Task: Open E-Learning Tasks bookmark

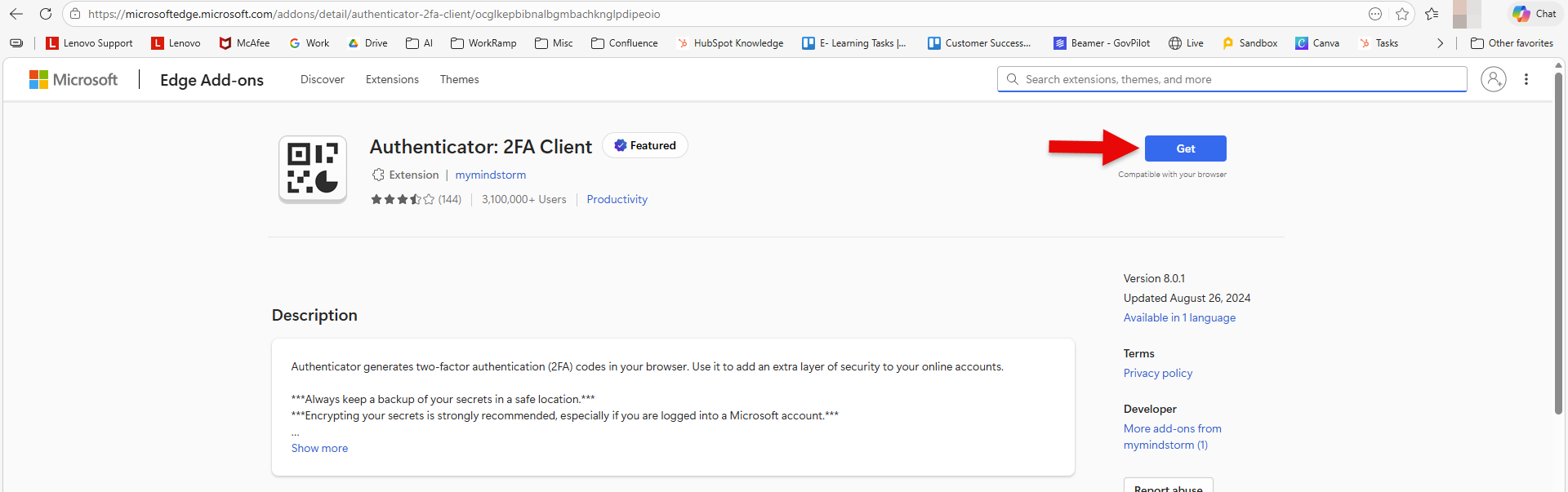Action: coord(854,43)
